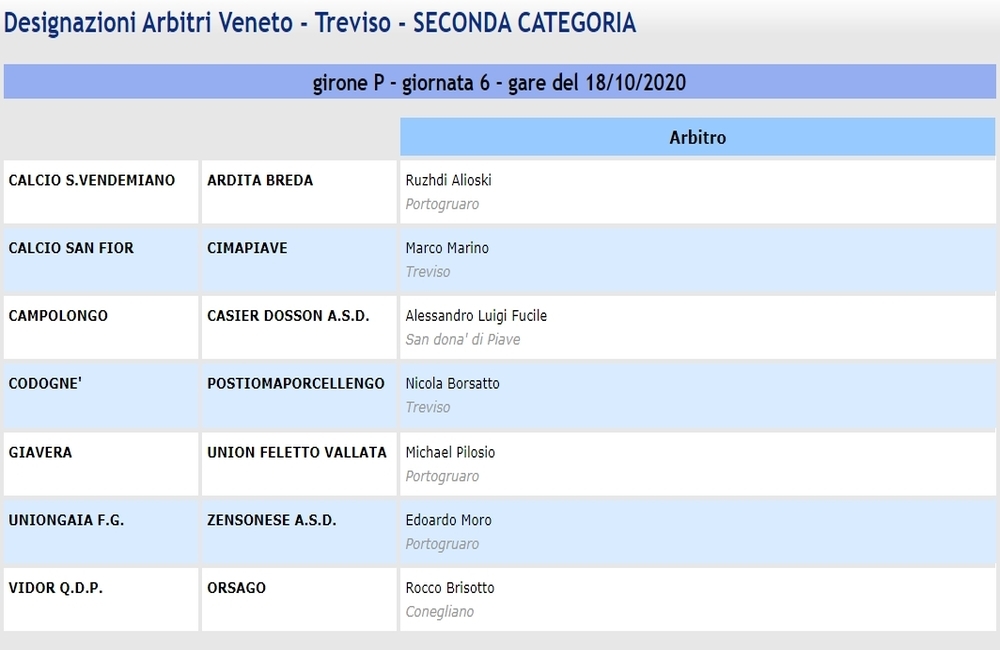This screenshot has width=1000, height=650.
Task: Open referee Ruzhdi Alioski
Action: (x=448, y=181)
